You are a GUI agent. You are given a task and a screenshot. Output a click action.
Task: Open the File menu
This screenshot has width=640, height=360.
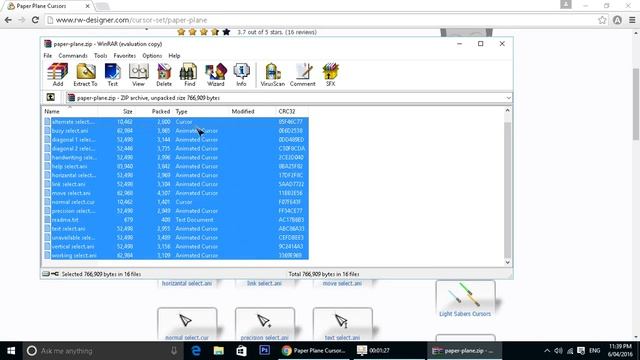48,56
